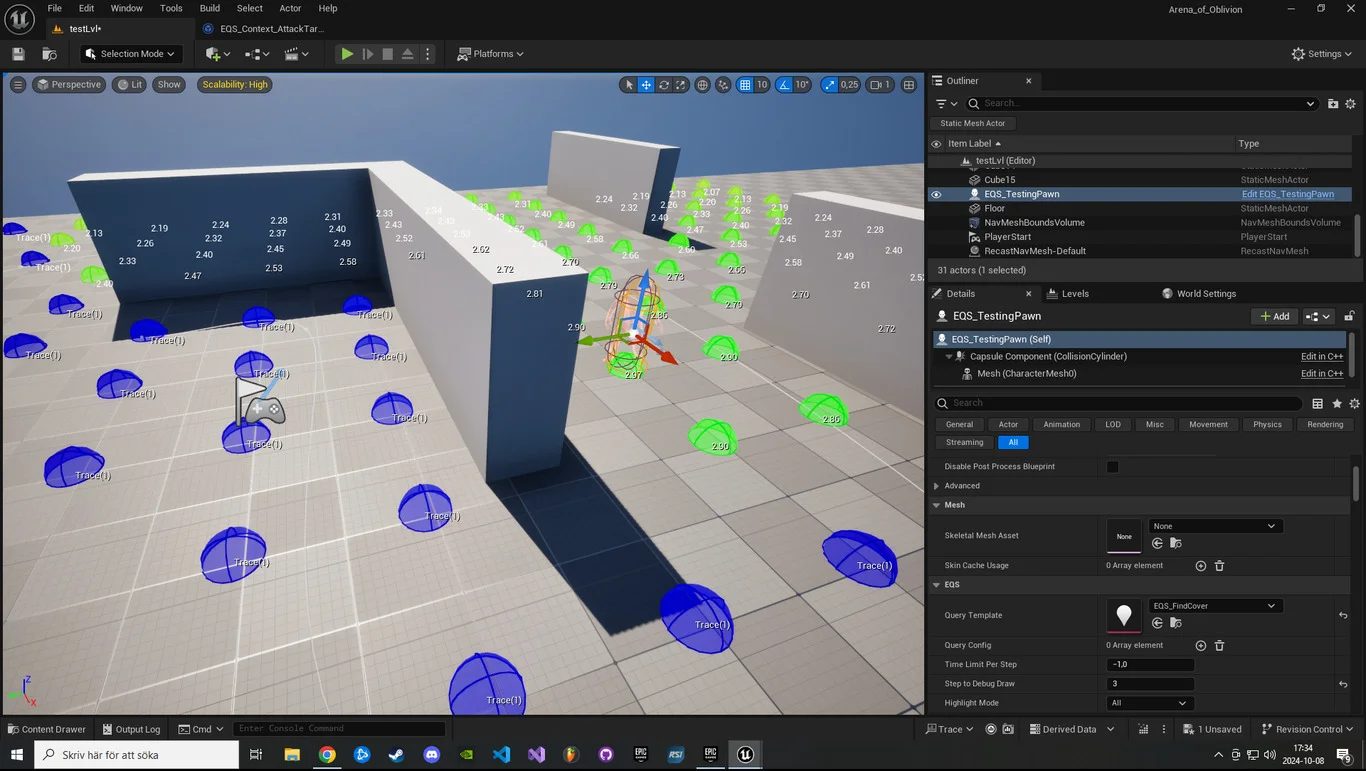The width and height of the screenshot is (1366, 771).
Task: Click the Add component button
Action: coord(1275,316)
